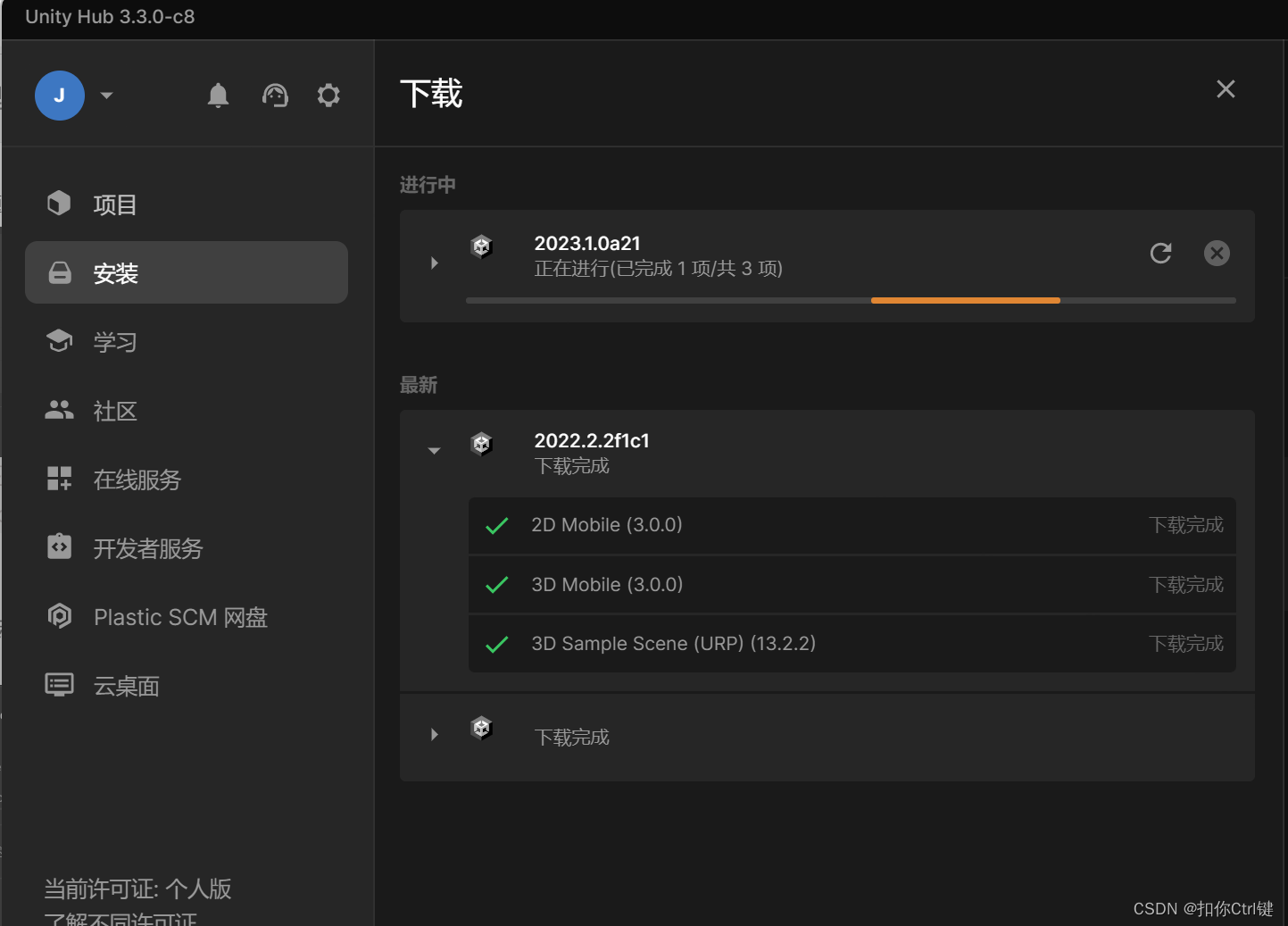This screenshot has width=1288, height=926.
Task: Open 在线服务 sidebar item
Action: point(187,479)
